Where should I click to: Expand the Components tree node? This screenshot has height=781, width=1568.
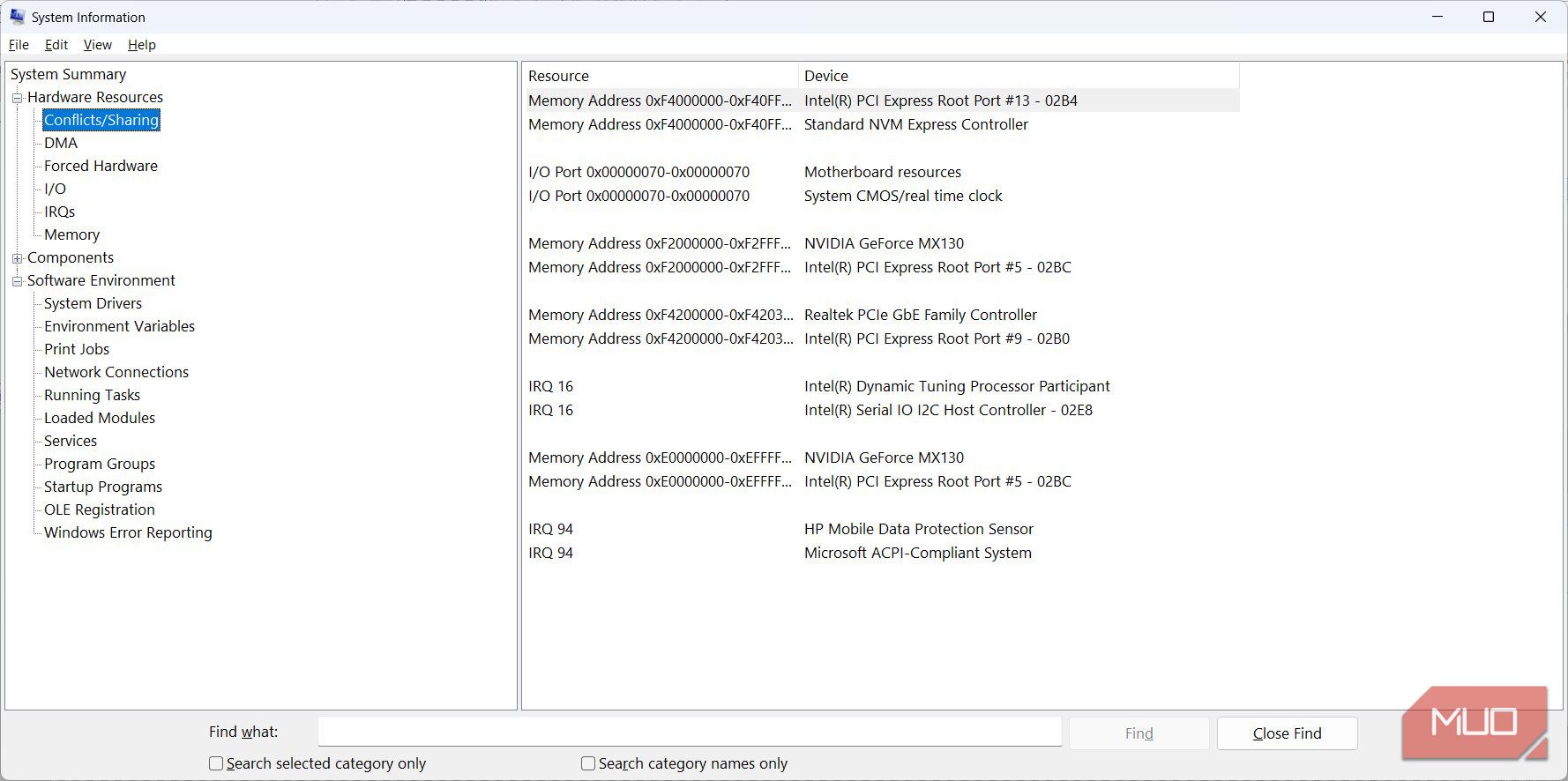click(x=17, y=258)
